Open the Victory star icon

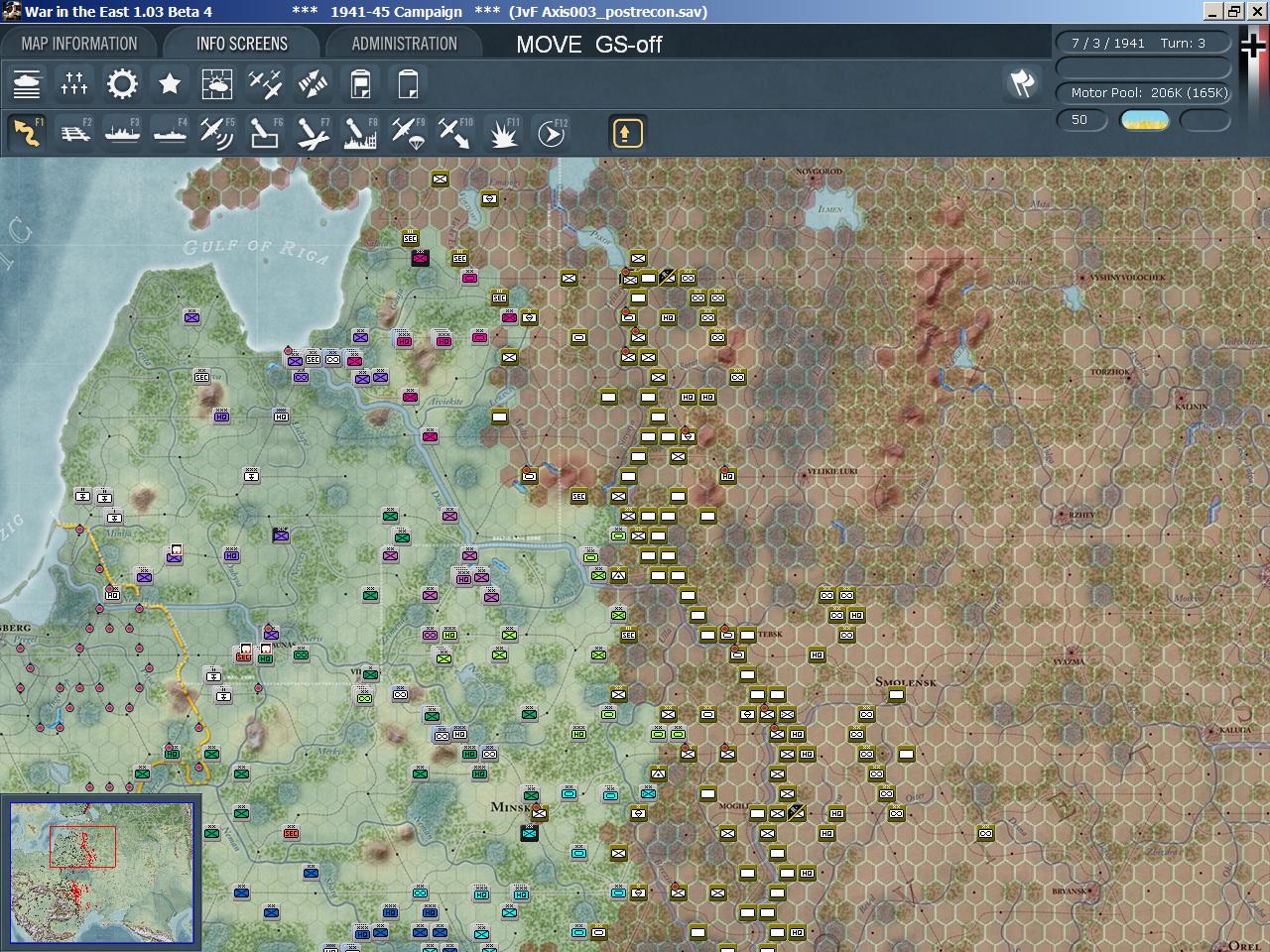click(170, 84)
